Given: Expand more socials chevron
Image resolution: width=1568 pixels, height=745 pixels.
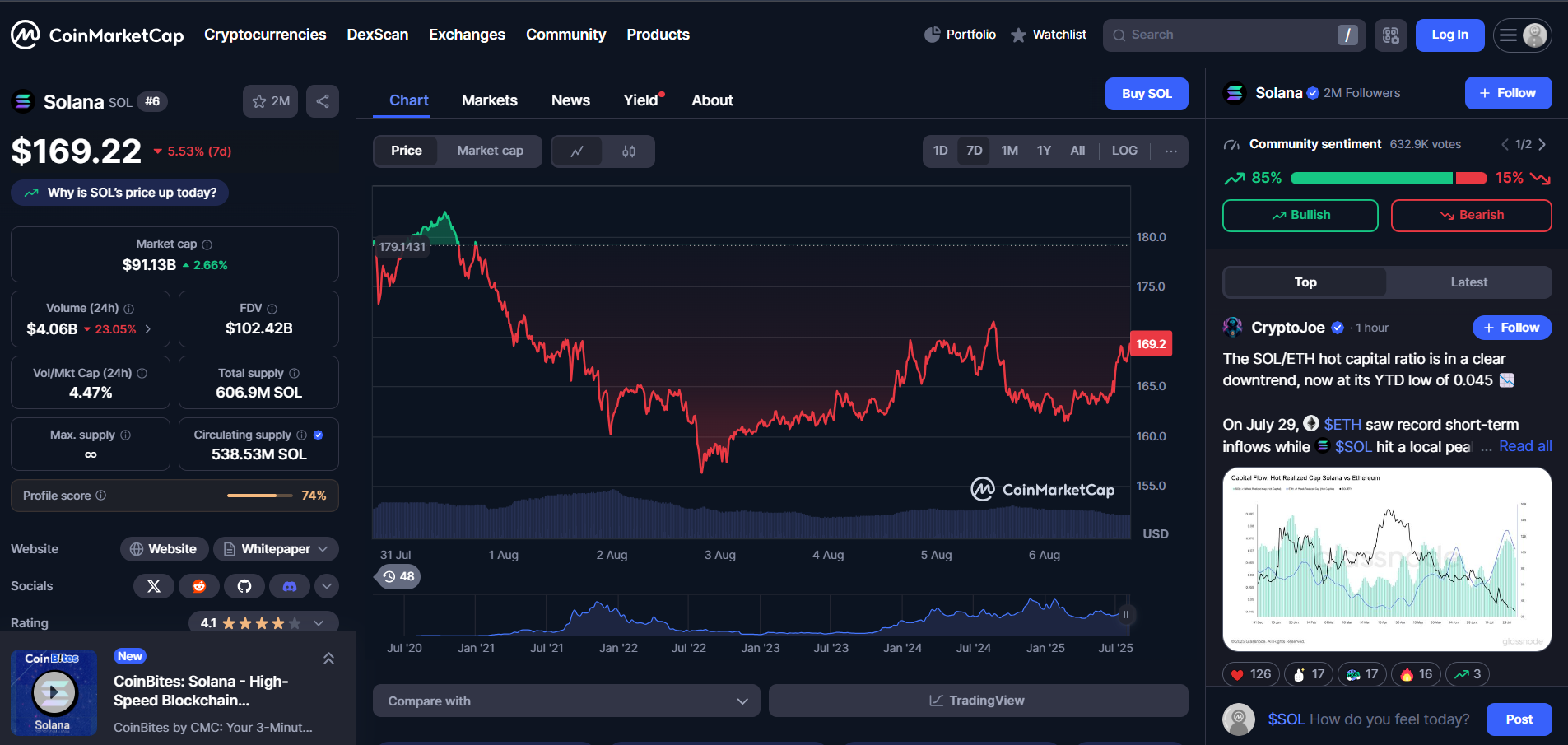Looking at the screenshot, I should tap(327, 586).
